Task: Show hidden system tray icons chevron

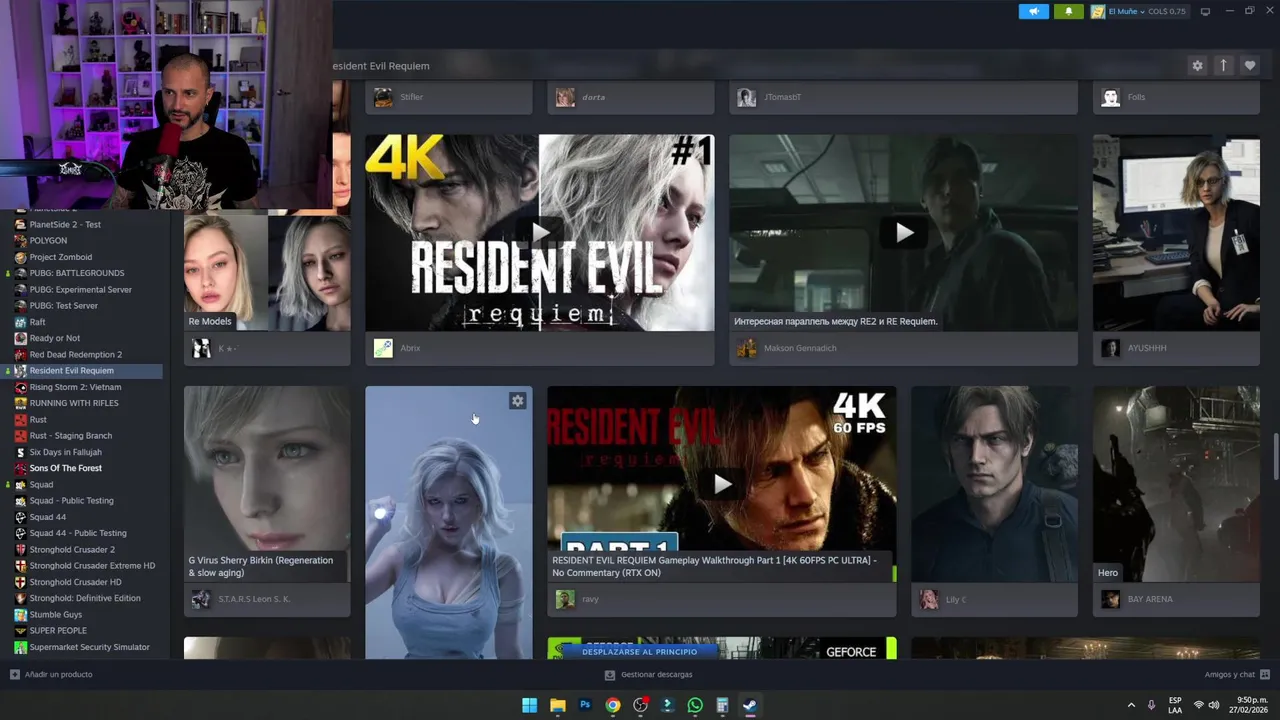Action: point(1131,705)
